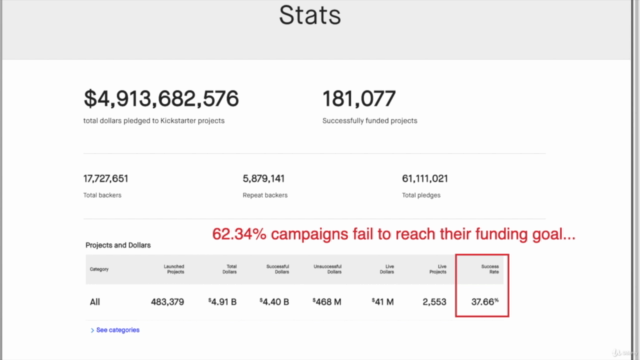Select 'total dollars pledged to Kickstarter projects' caption
The width and height of the screenshot is (640, 360).
point(154,121)
